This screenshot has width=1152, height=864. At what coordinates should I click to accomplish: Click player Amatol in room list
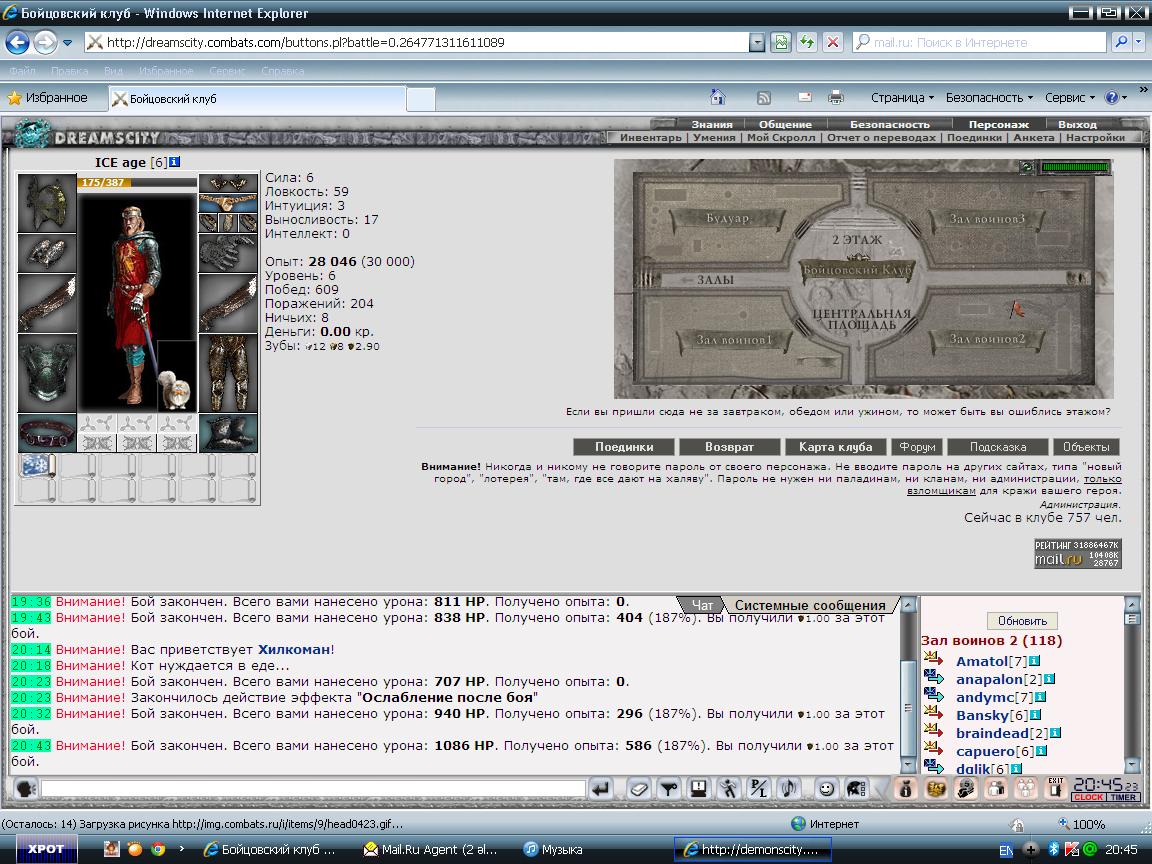(982, 661)
